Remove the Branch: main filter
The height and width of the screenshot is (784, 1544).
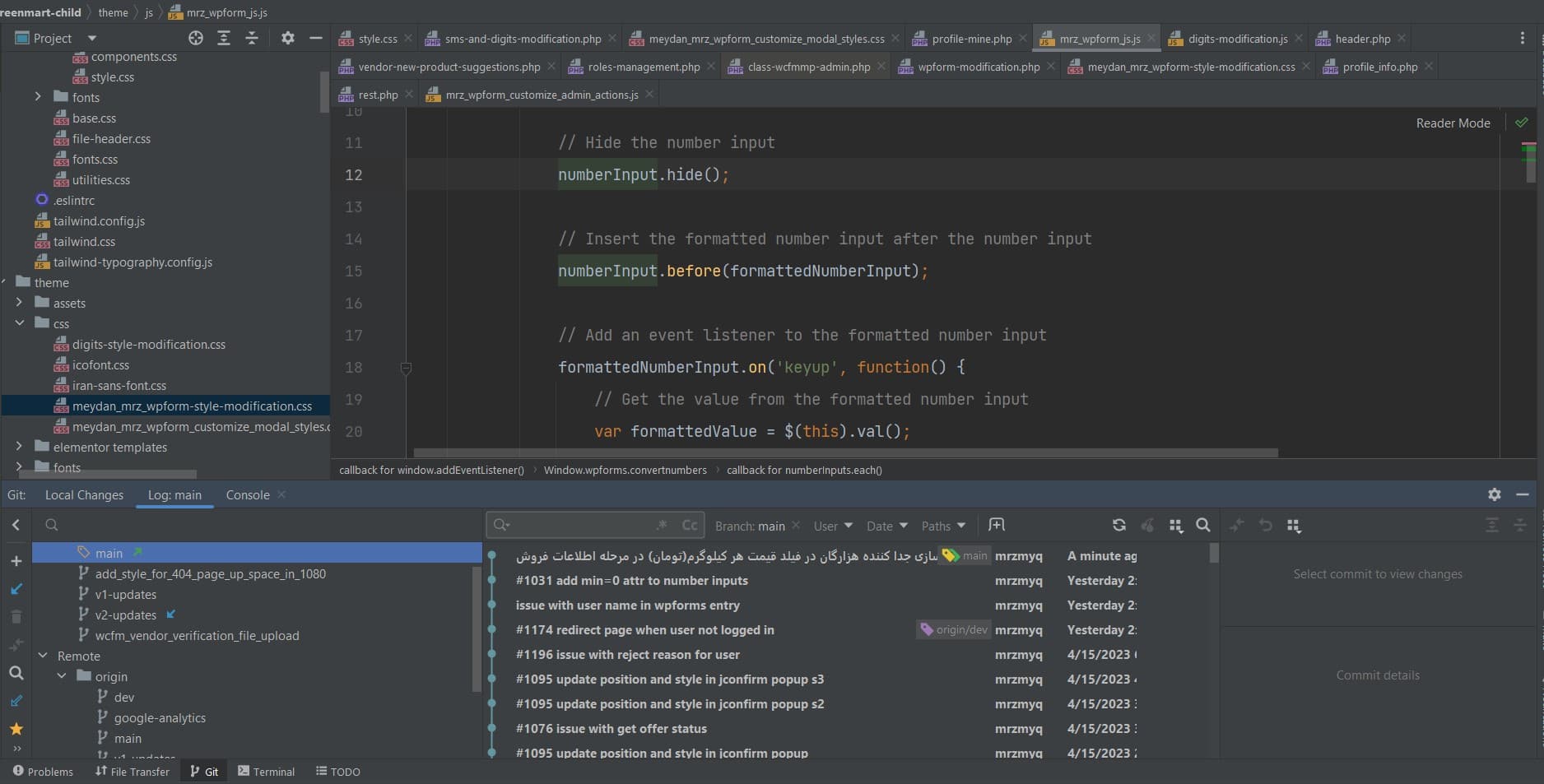796,526
